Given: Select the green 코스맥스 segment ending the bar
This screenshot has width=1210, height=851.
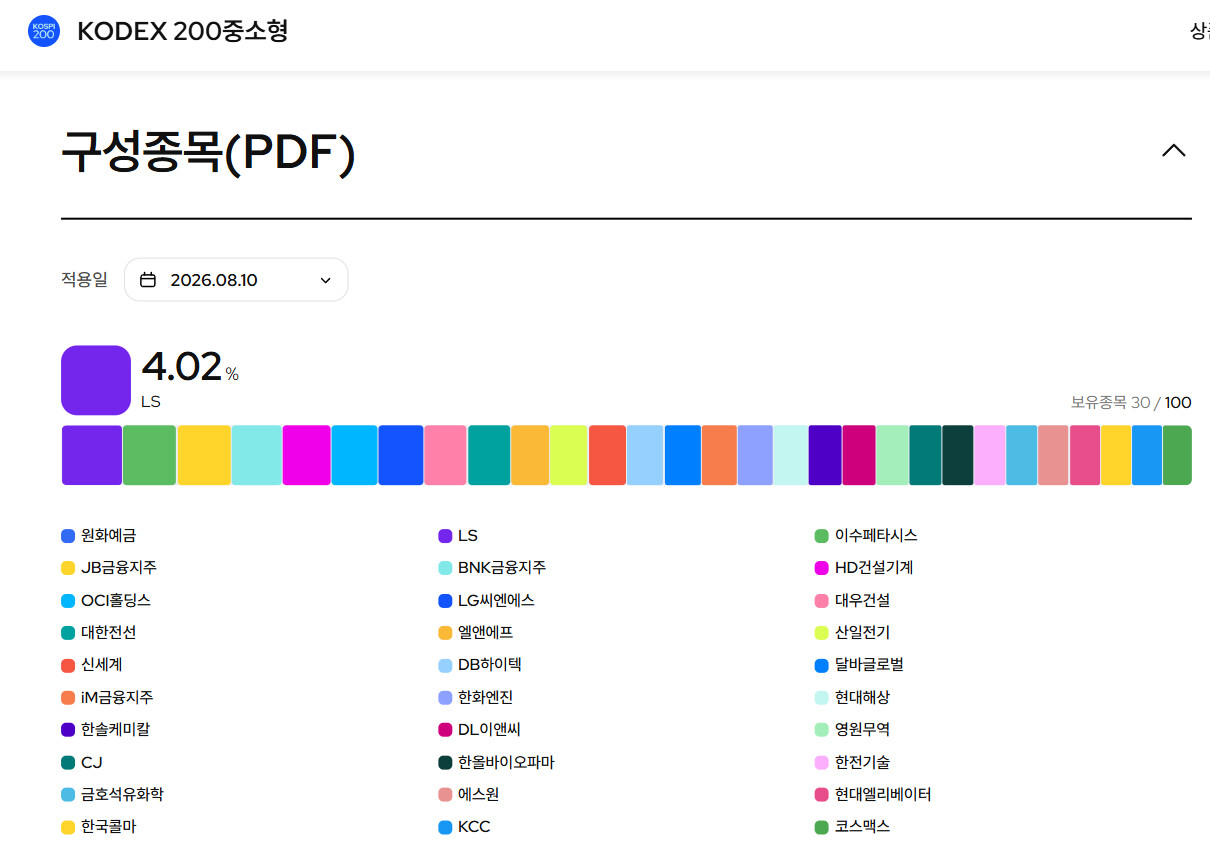Looking at the screenshot, I should (x=1177, y=455).
